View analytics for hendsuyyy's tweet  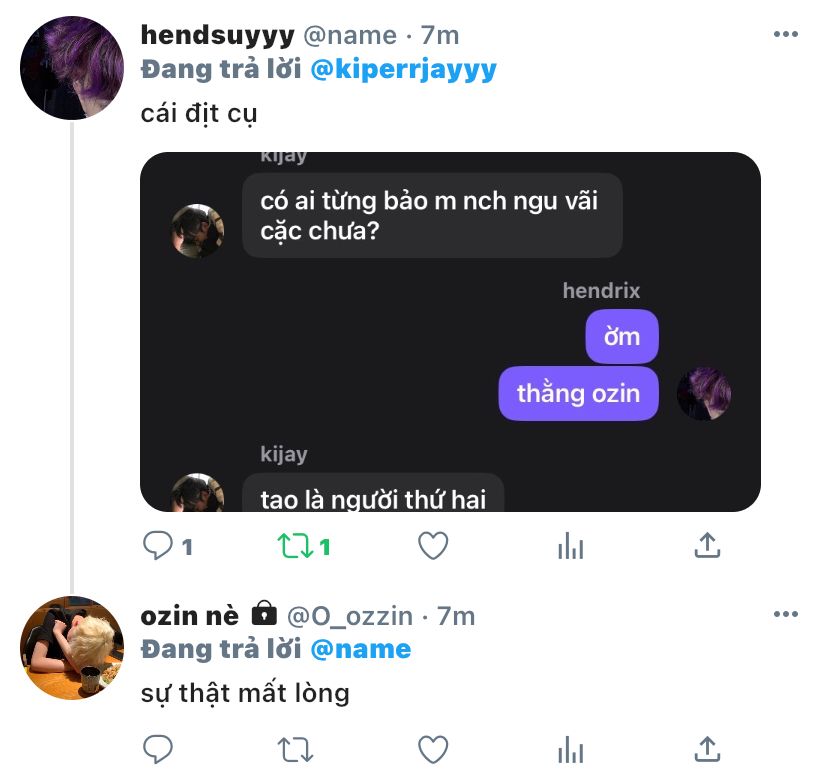570,546
